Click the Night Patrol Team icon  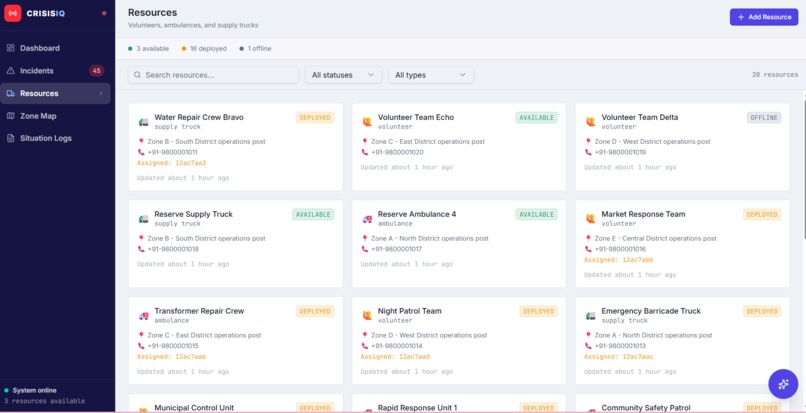[x=367, y=316]
